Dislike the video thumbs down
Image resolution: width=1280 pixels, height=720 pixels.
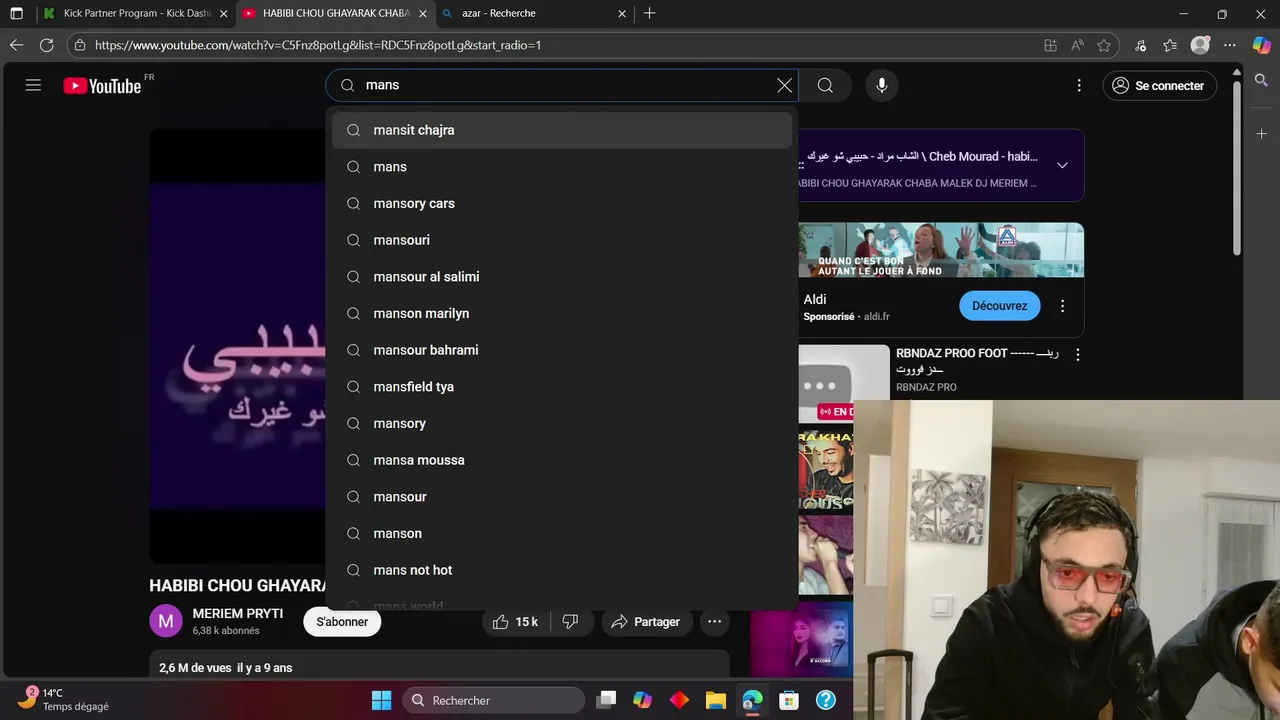(x=570, y=622)
